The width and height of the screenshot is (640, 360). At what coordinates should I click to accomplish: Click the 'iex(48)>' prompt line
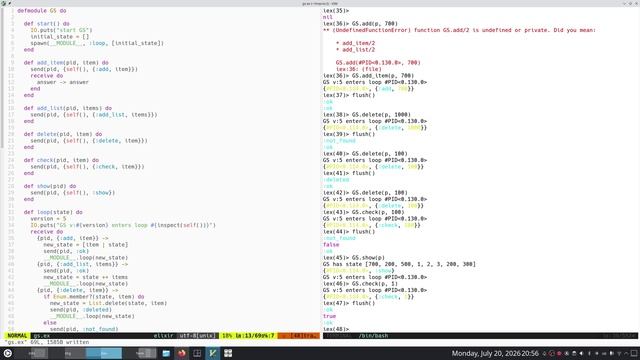[x=336, y=329]
